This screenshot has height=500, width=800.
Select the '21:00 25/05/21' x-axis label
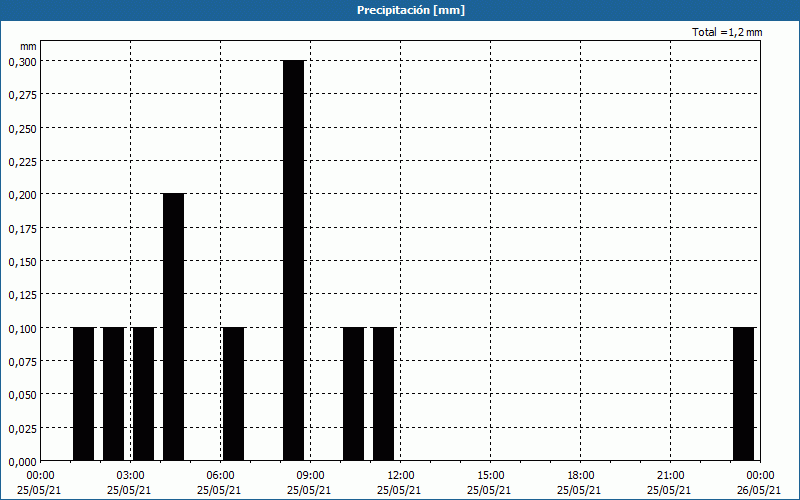point(669,483)
